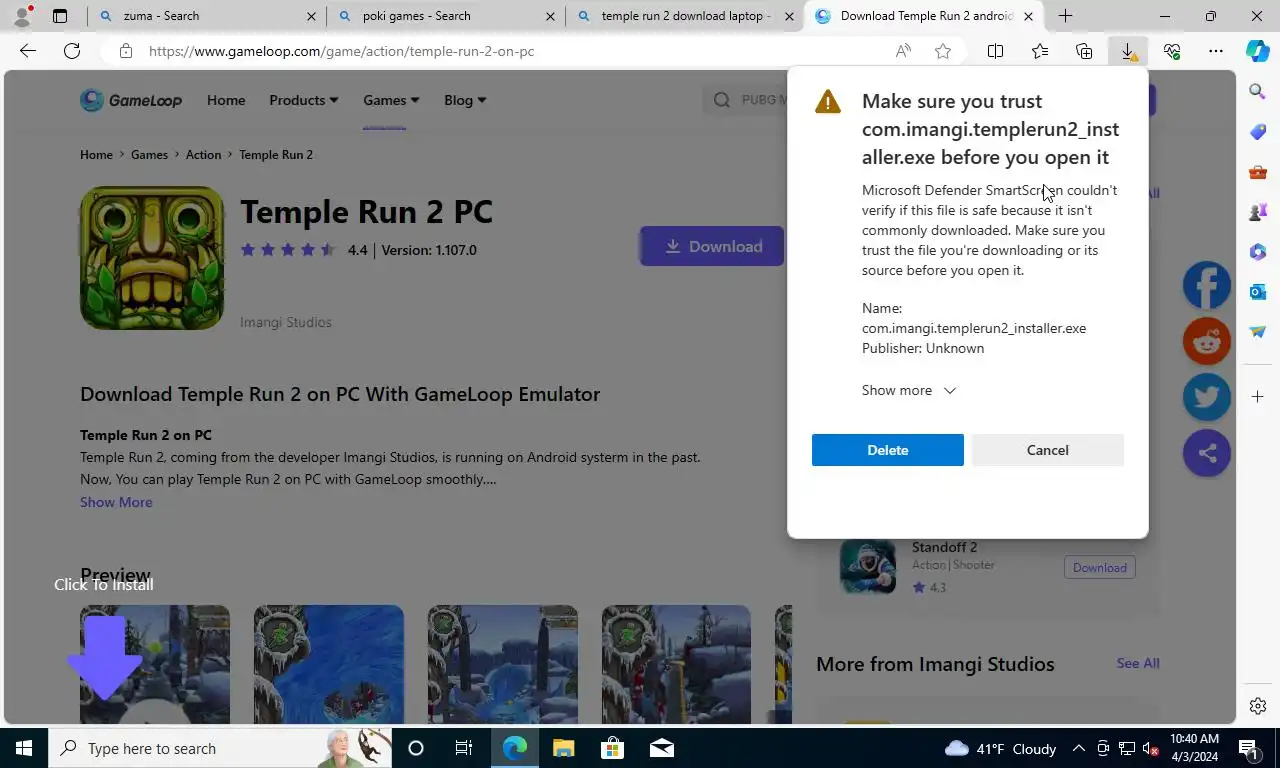Click the GameLoop logo
Viewport: 1280px width, 768px height.
click(x=131, y=100)
